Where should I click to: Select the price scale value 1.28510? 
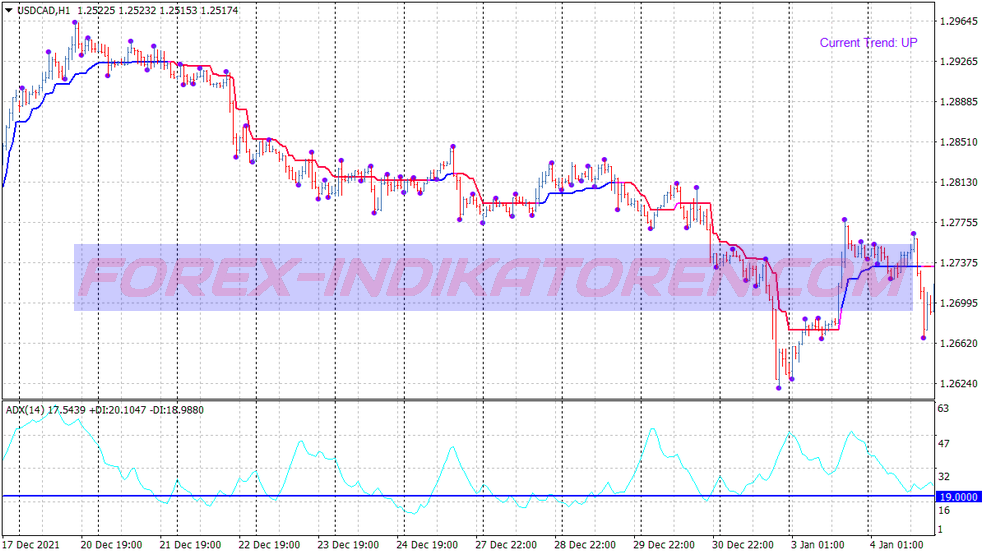959,142
